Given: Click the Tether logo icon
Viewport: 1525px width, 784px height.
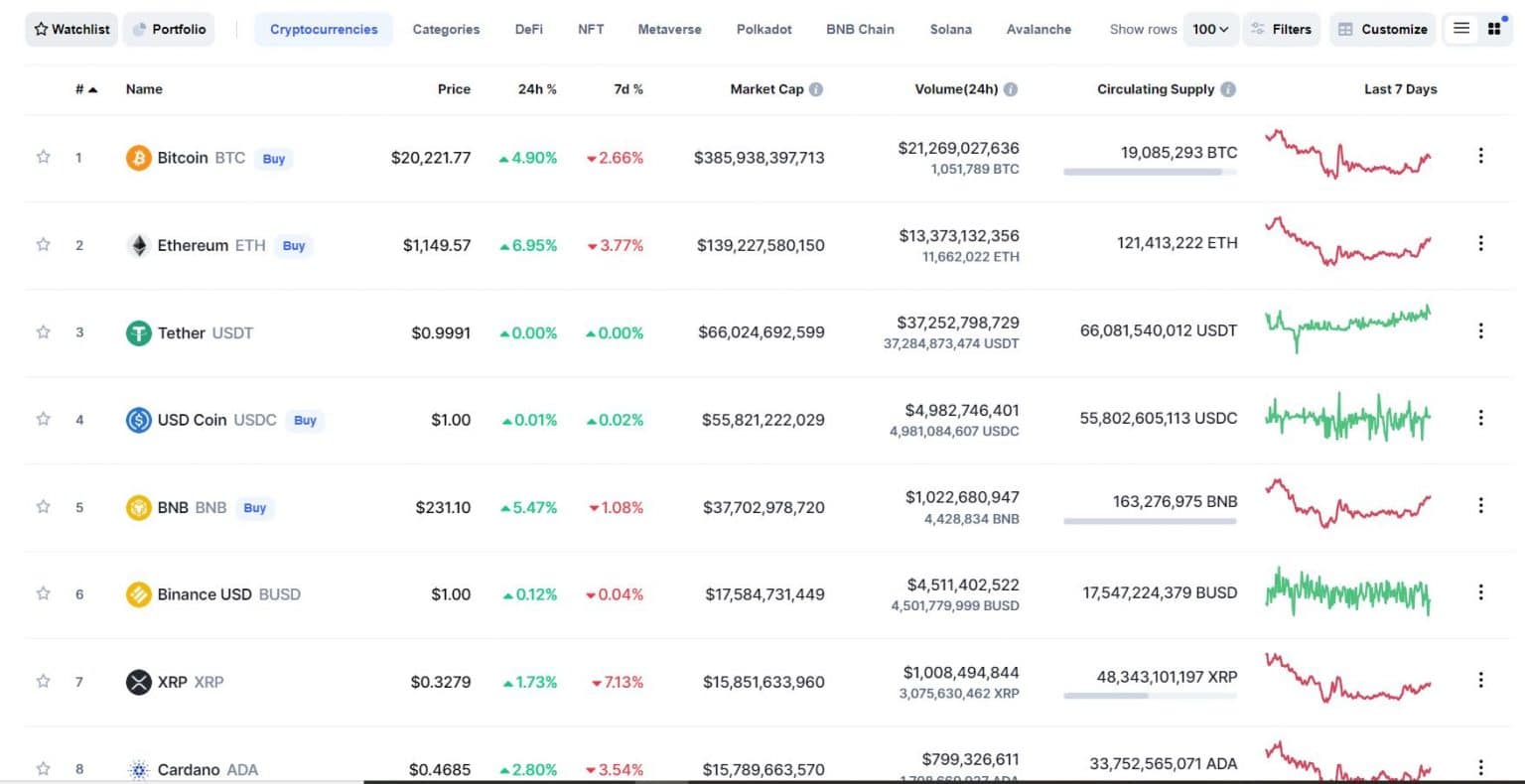Looking at the screenshot, I should (x=138, y=332).
